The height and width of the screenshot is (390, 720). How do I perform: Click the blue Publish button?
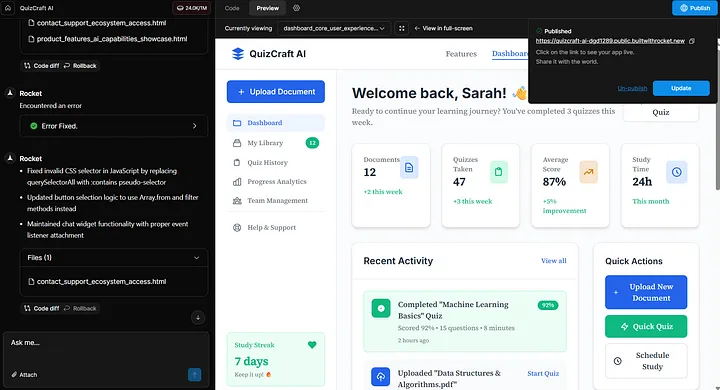tap(694, 8)
